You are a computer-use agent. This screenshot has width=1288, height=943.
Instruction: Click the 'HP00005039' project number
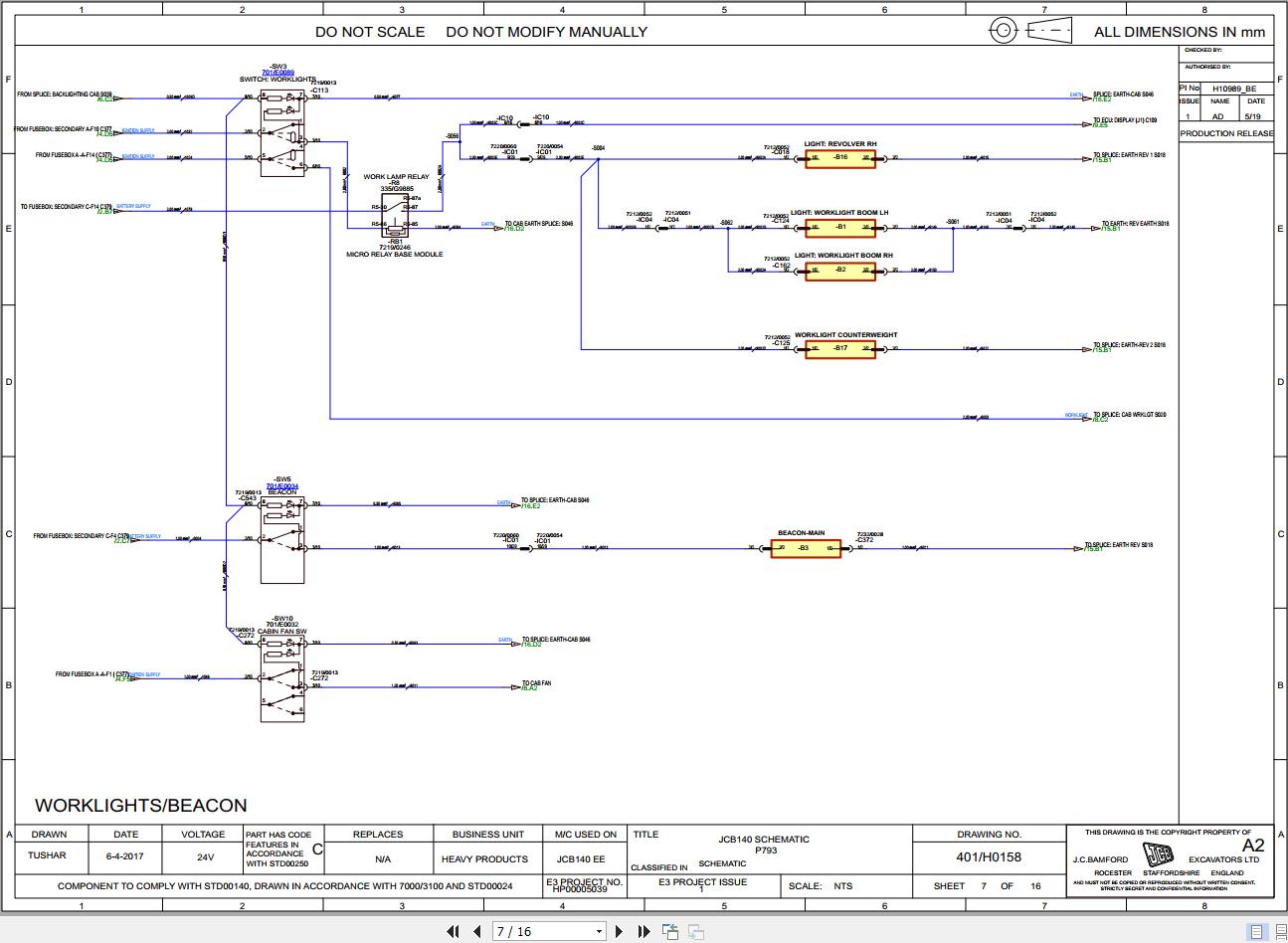click(580, 889)
